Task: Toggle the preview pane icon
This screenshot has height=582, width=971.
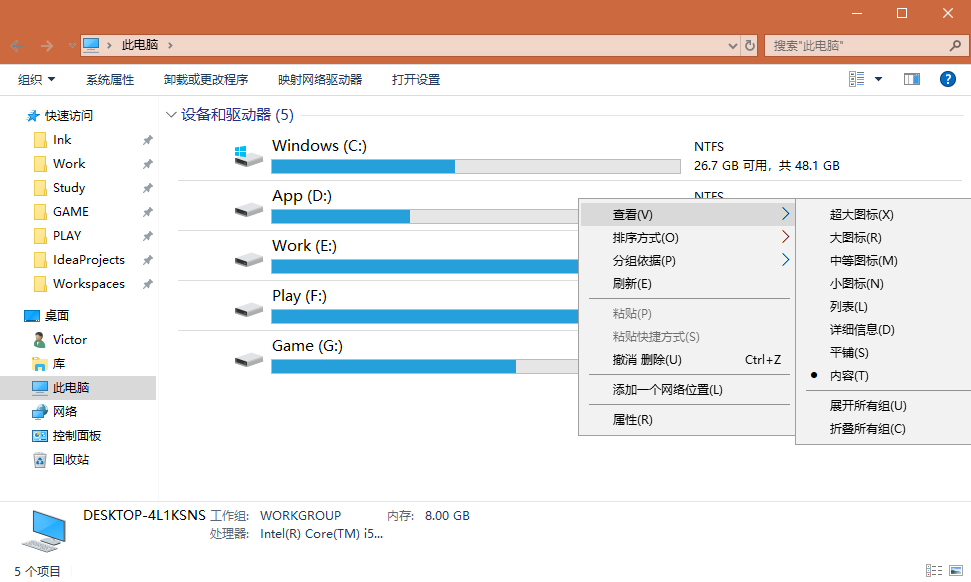Action: pyautogui.click(x=911, y=79)
